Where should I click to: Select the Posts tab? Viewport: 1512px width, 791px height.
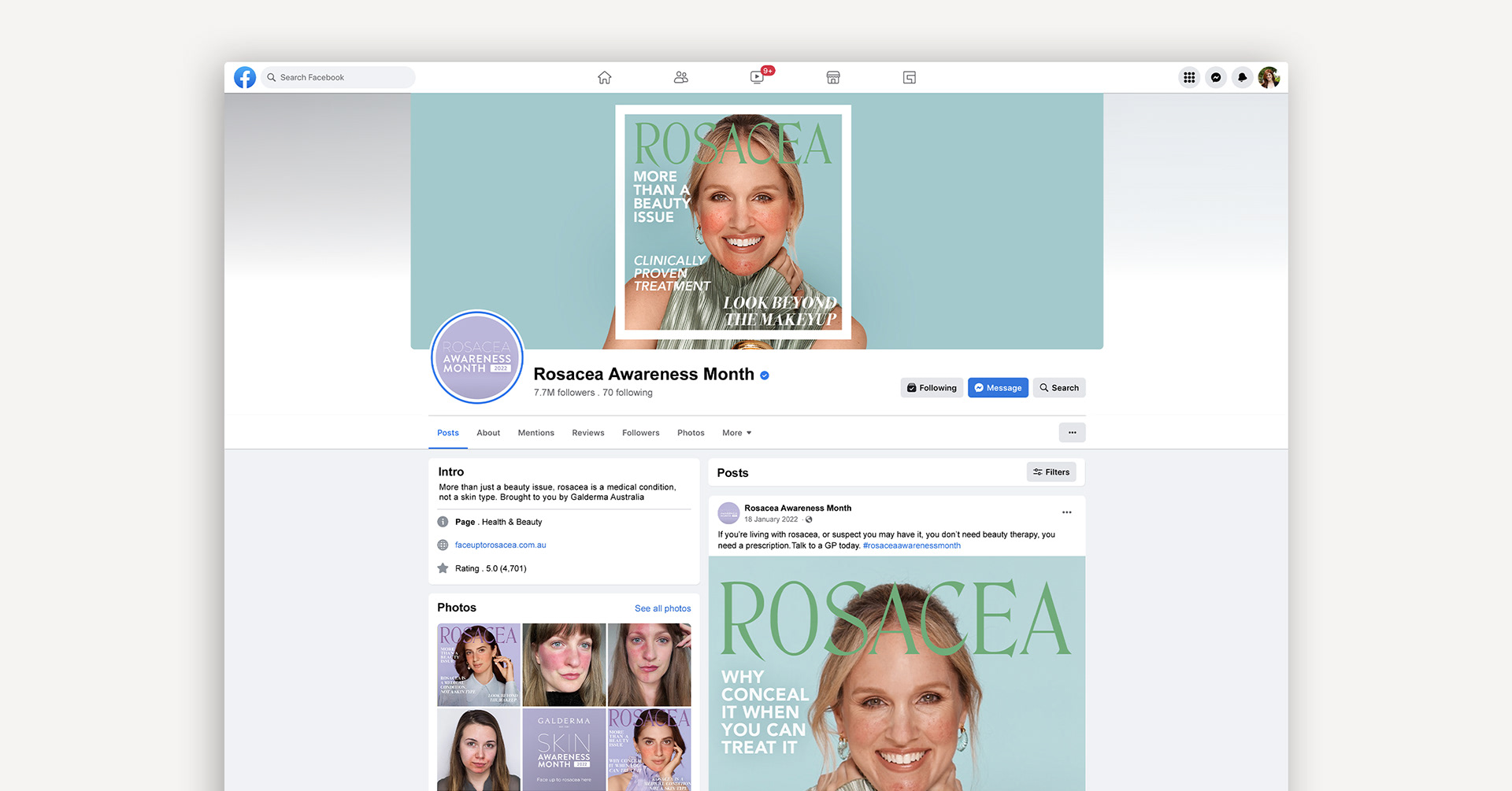coord(448,433)
